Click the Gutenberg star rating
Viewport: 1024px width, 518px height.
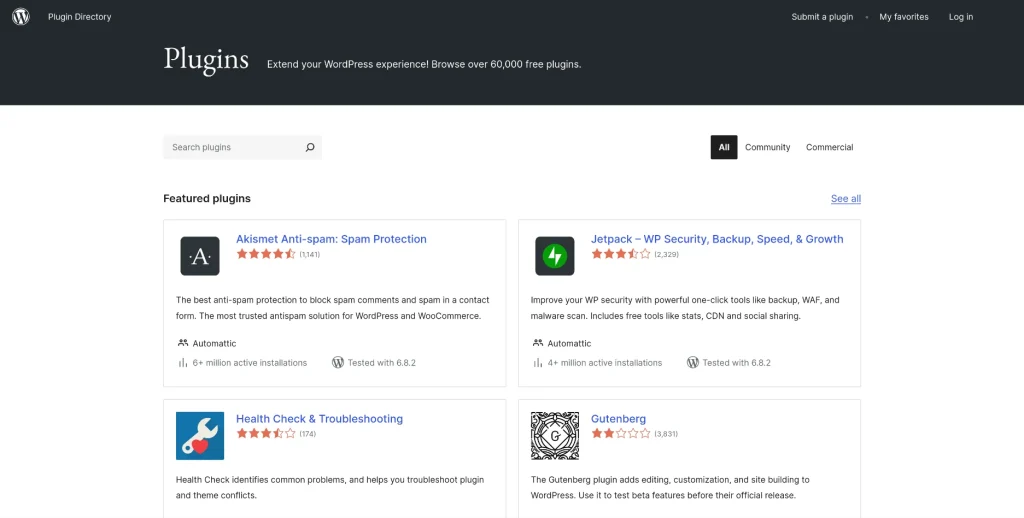coord(621,433)
